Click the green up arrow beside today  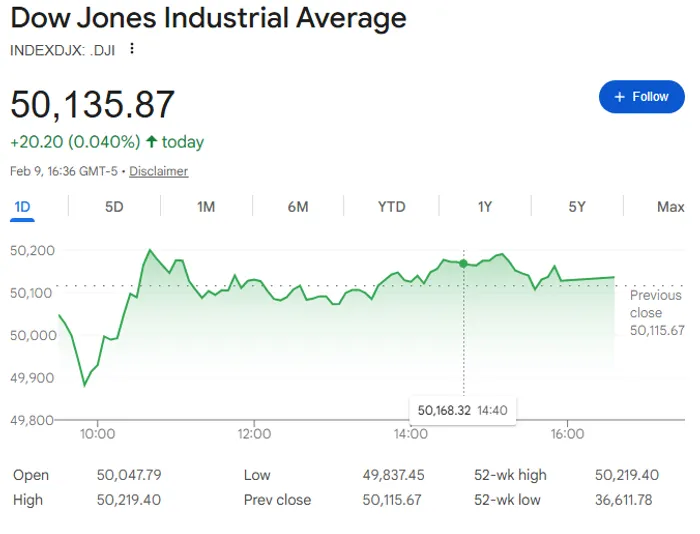(151, 142)
